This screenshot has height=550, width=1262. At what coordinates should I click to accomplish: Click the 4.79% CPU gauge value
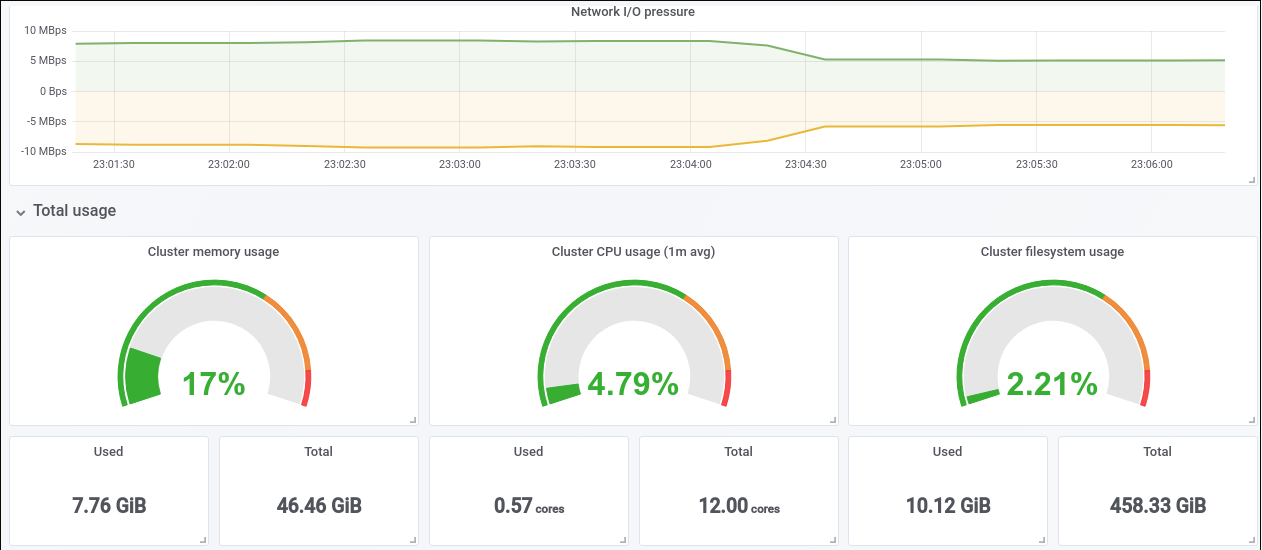pyautogui.click(x=633, y=384)
